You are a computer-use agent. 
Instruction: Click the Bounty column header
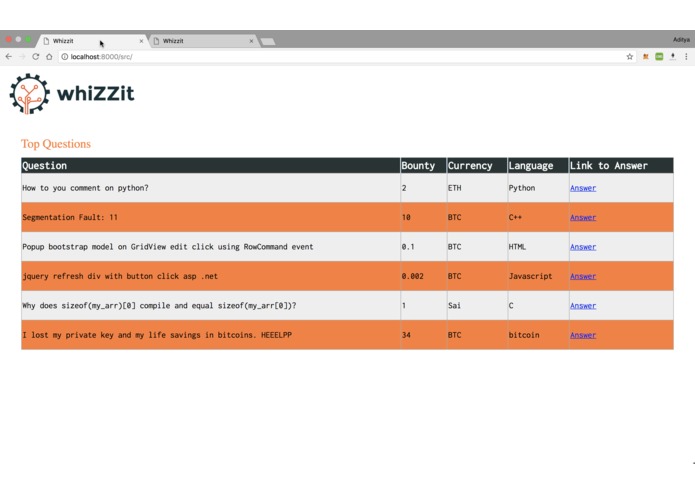tap(423, 165)
